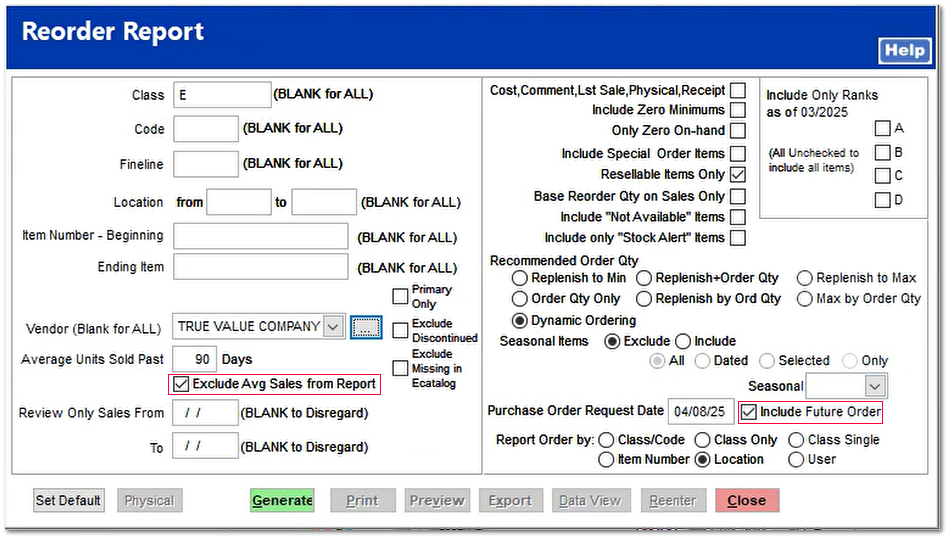Toggle Include "Not Available" Items checkbox
The image size is (949, 539).
click(738, 217)
